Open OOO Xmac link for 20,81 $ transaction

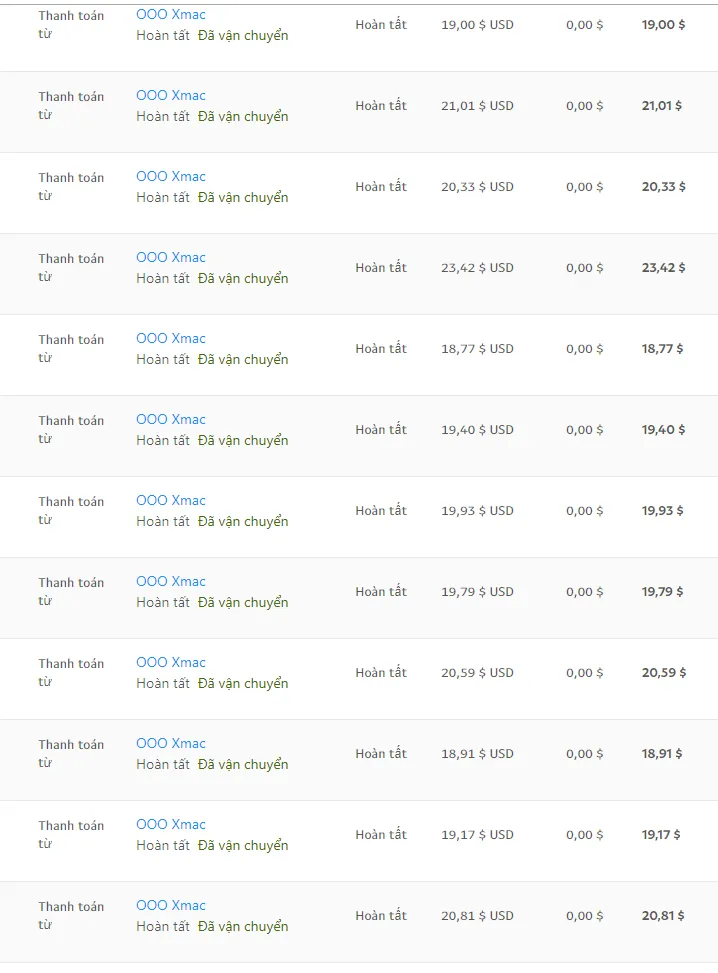point(171,906)
